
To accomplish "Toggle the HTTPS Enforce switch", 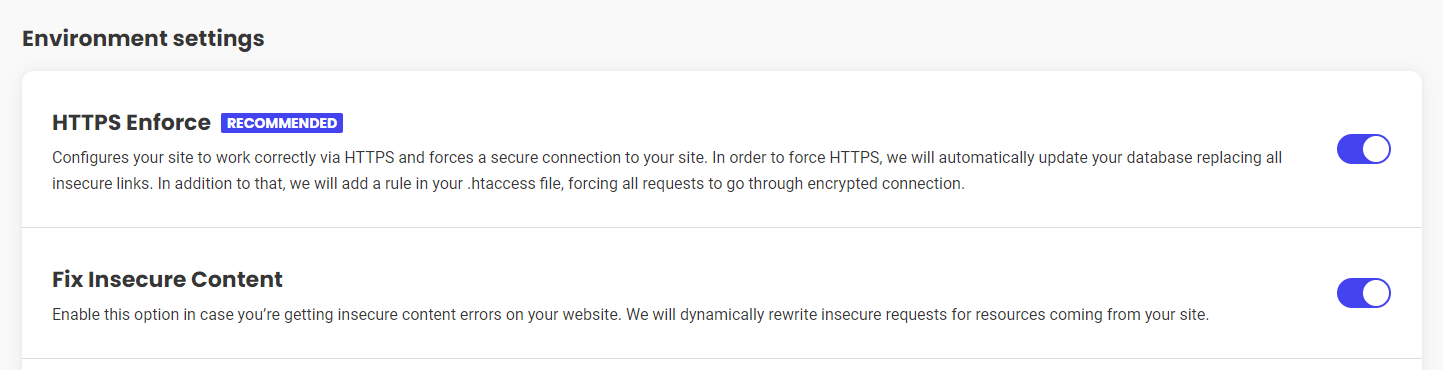I will [1364, 149].
